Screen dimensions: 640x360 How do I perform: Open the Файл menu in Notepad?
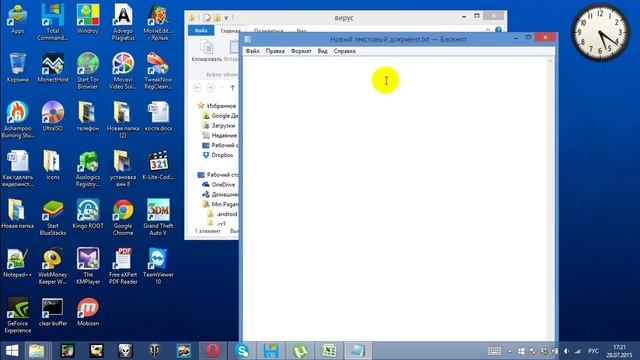(252, 51)
